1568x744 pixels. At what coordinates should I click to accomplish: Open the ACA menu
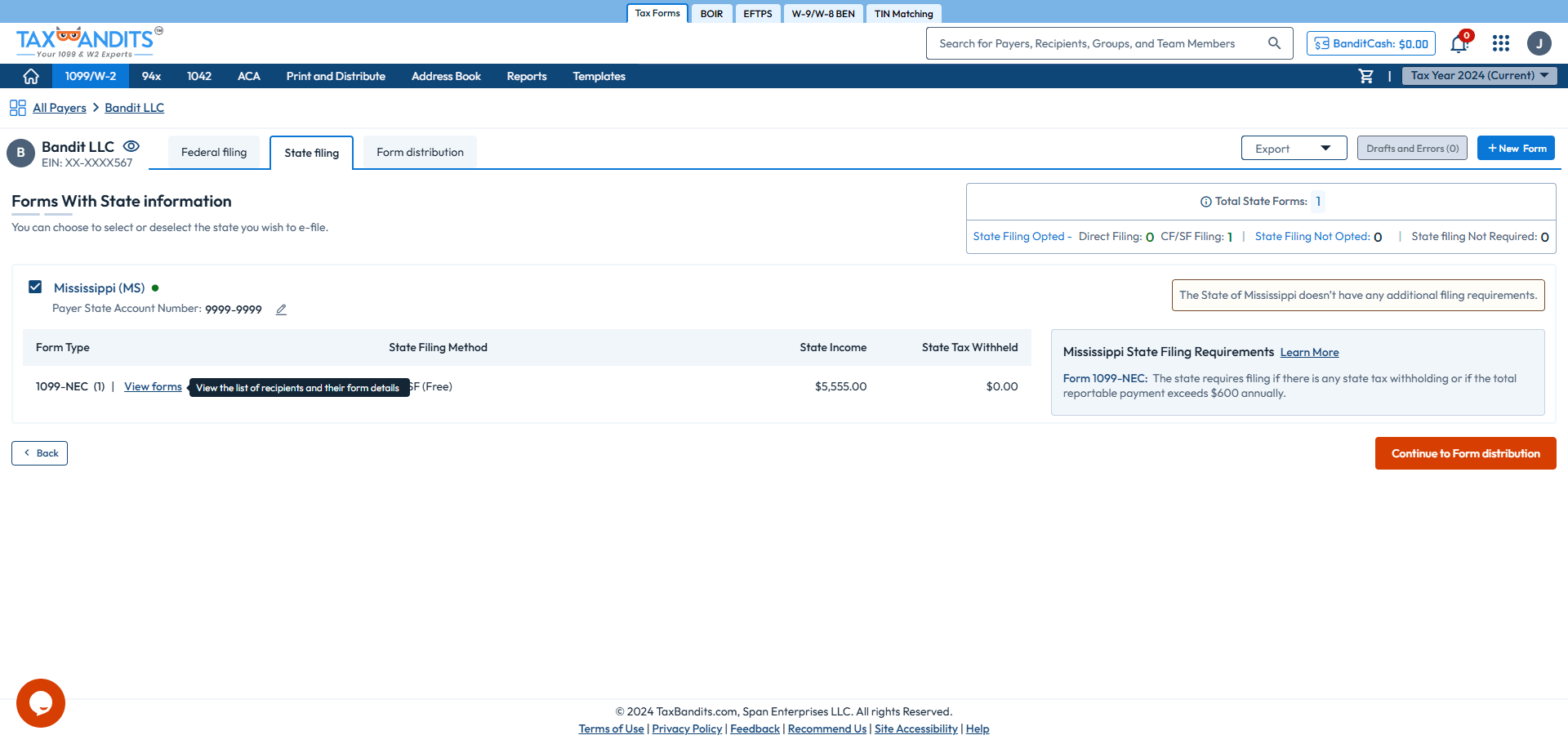(249, 76)
